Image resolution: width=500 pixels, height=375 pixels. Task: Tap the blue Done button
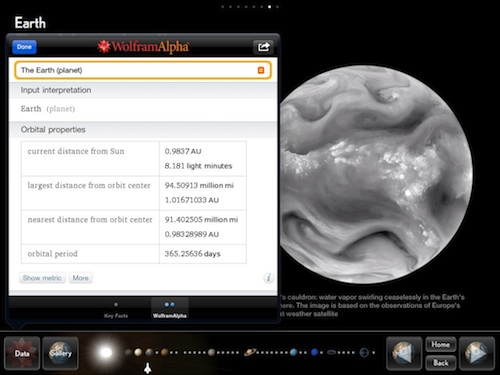tap(24, 47)
